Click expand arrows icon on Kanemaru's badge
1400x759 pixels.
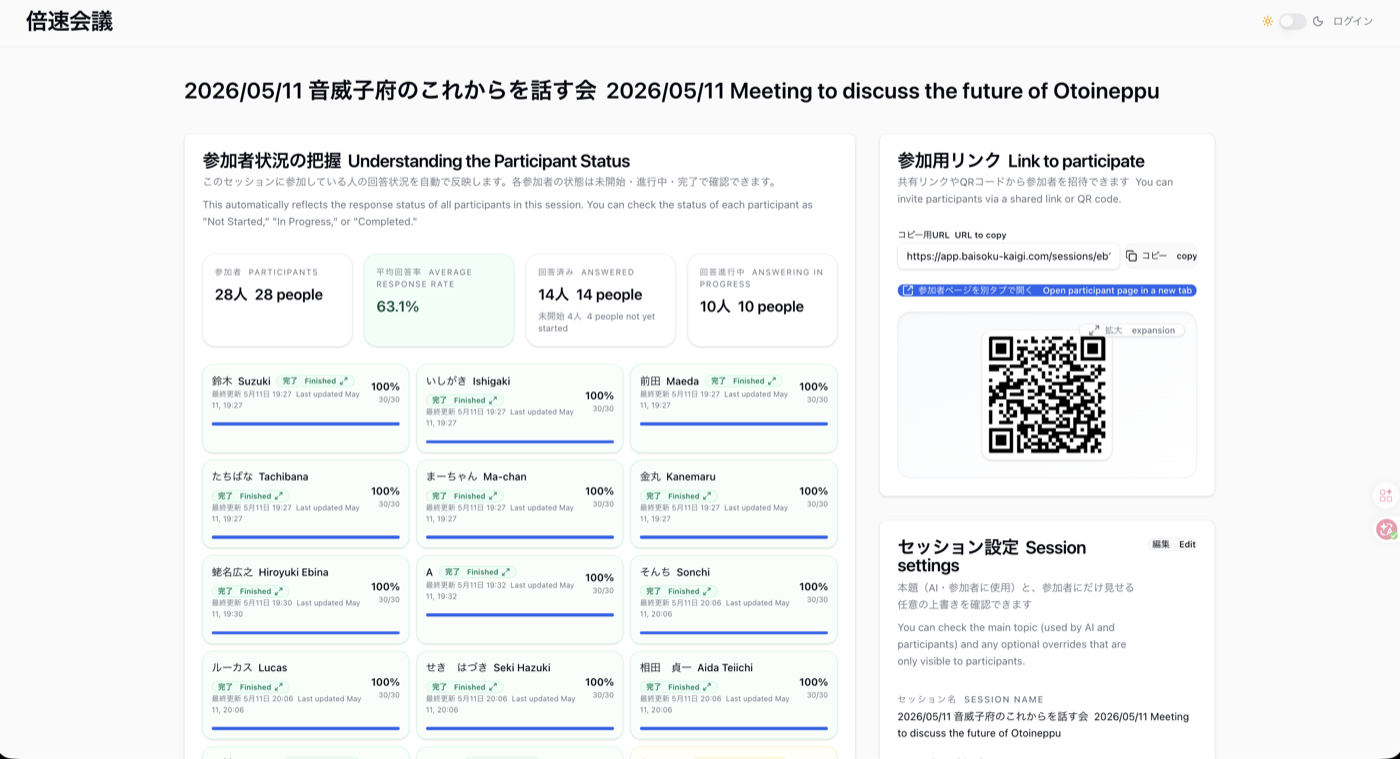click(707, 496)
